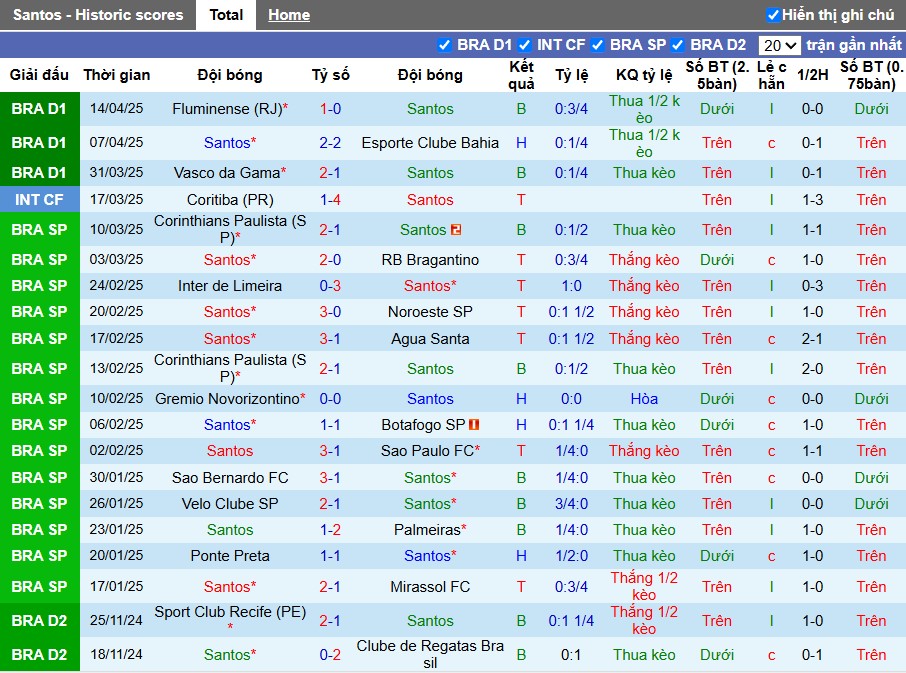Click the Inter de Limeira team name
The image size is (906, 673).
[230, 286]
